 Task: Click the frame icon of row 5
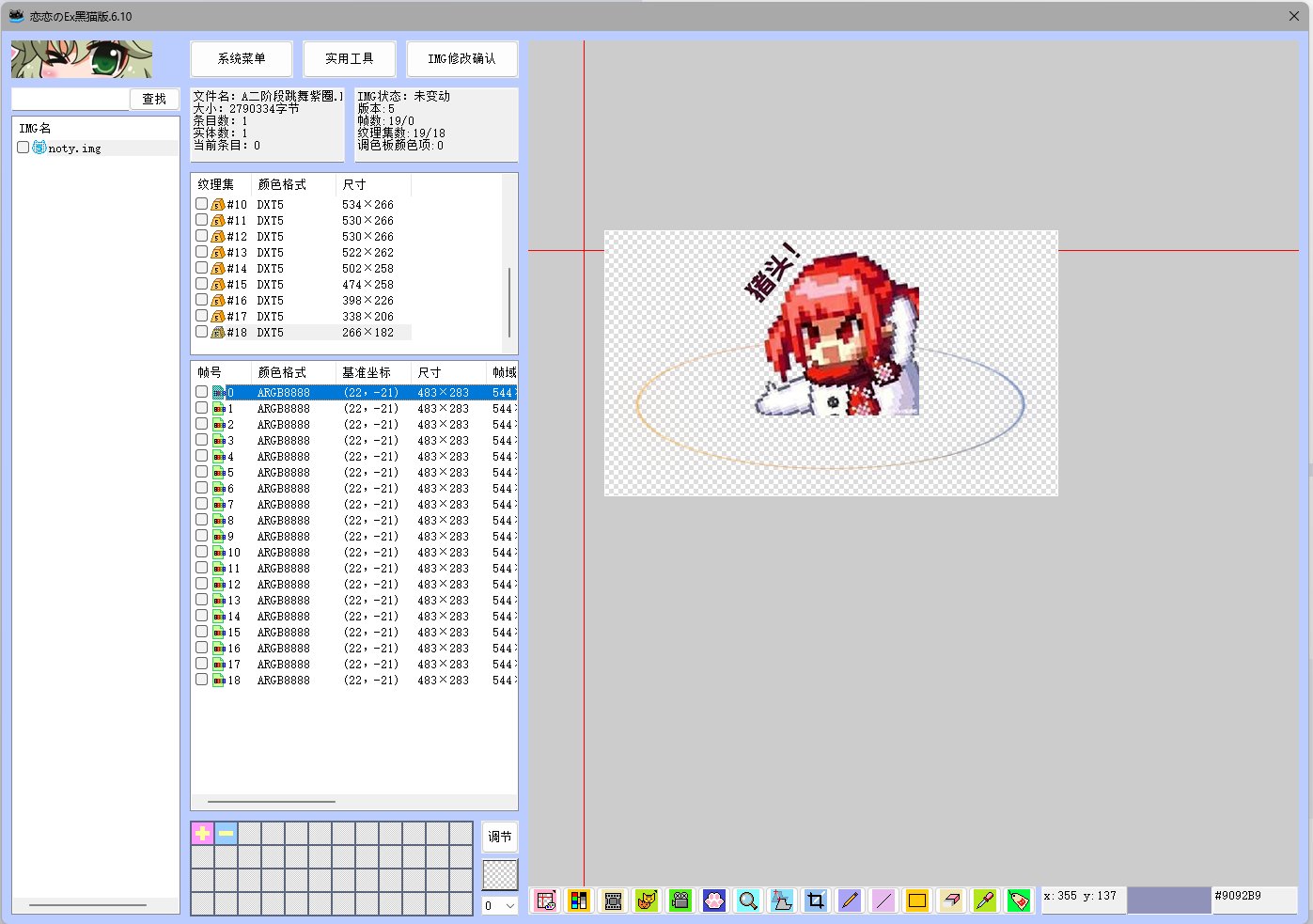pos(219,472)
